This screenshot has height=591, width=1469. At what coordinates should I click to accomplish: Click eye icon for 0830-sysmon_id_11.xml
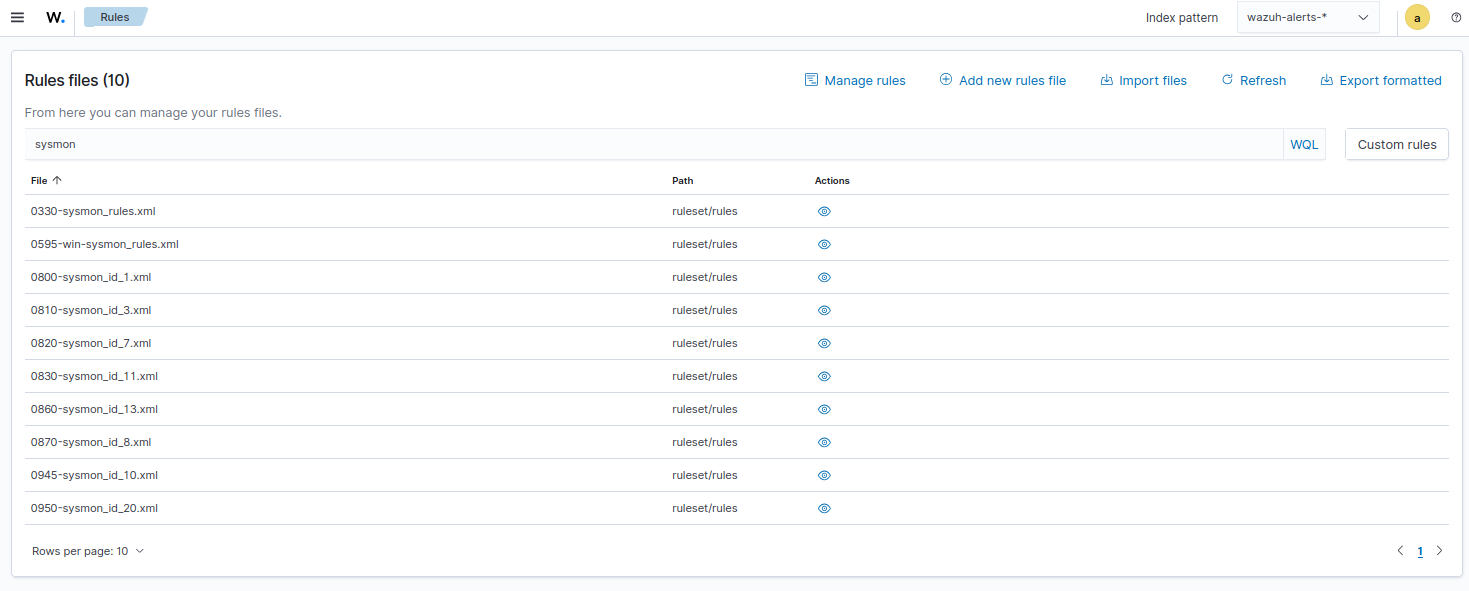pos(824,377)
